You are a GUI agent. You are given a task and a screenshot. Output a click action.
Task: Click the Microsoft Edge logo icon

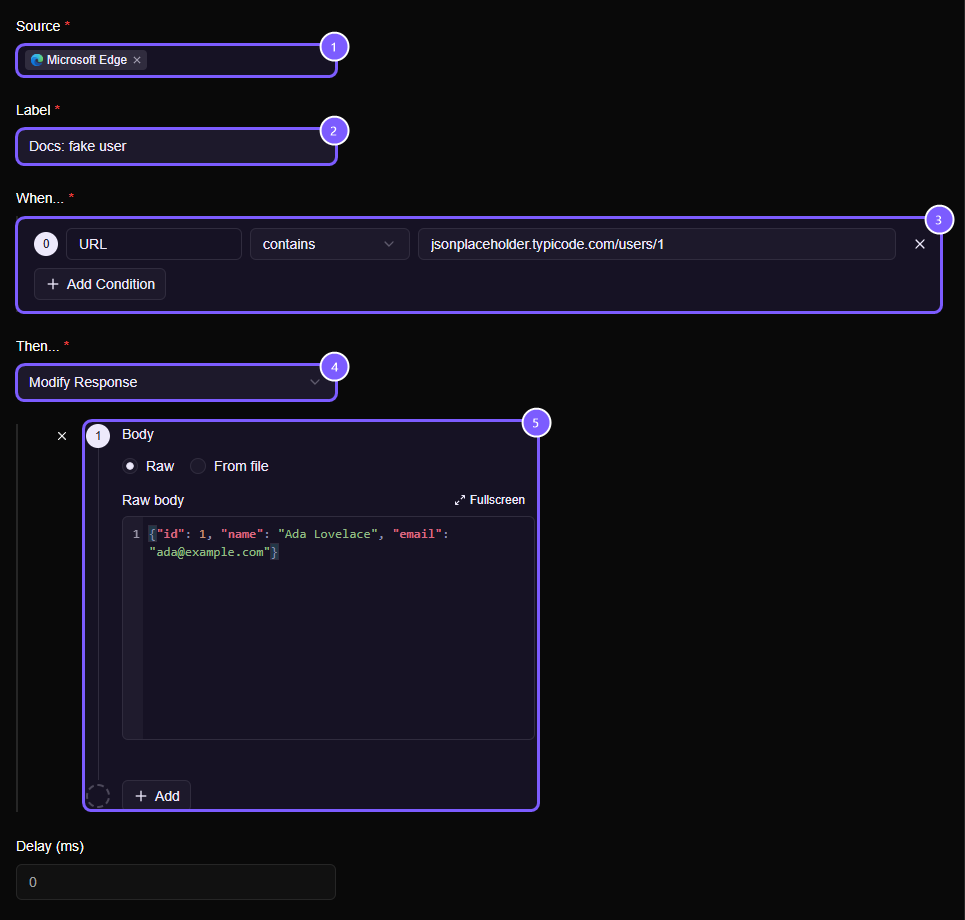pos(37,60)
